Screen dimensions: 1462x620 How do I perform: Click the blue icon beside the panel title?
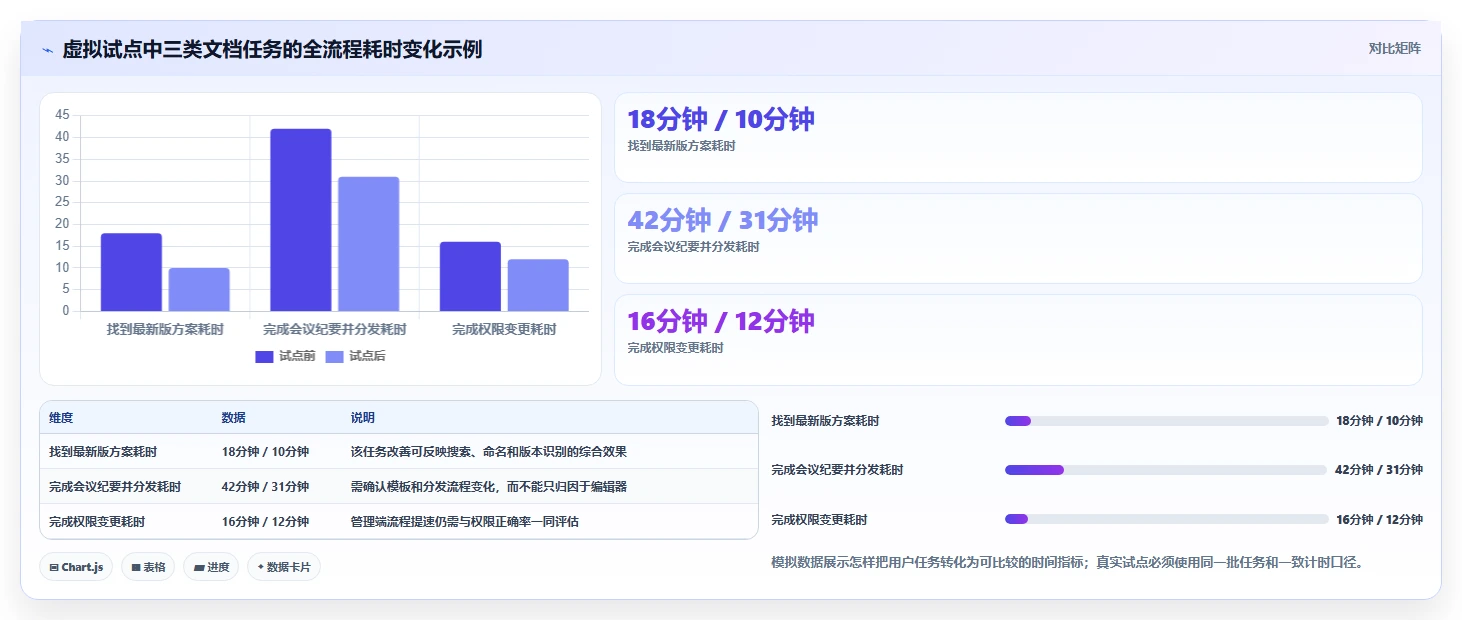47,49
